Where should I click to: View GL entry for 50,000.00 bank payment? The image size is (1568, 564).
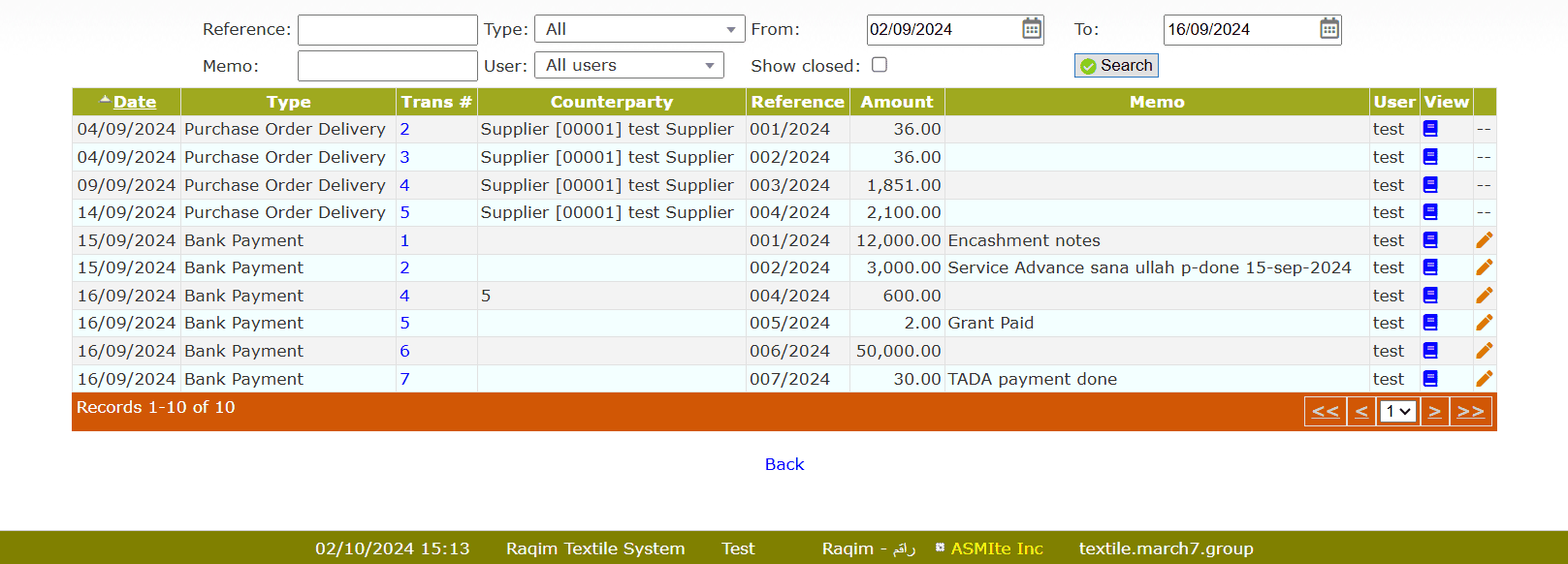pos(1430,351)
